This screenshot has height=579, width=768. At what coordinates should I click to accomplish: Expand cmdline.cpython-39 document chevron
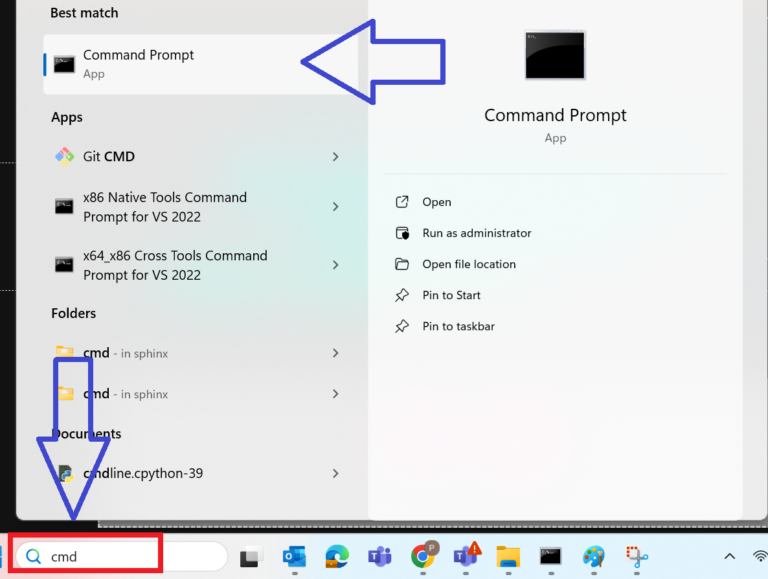click(335, 473)
